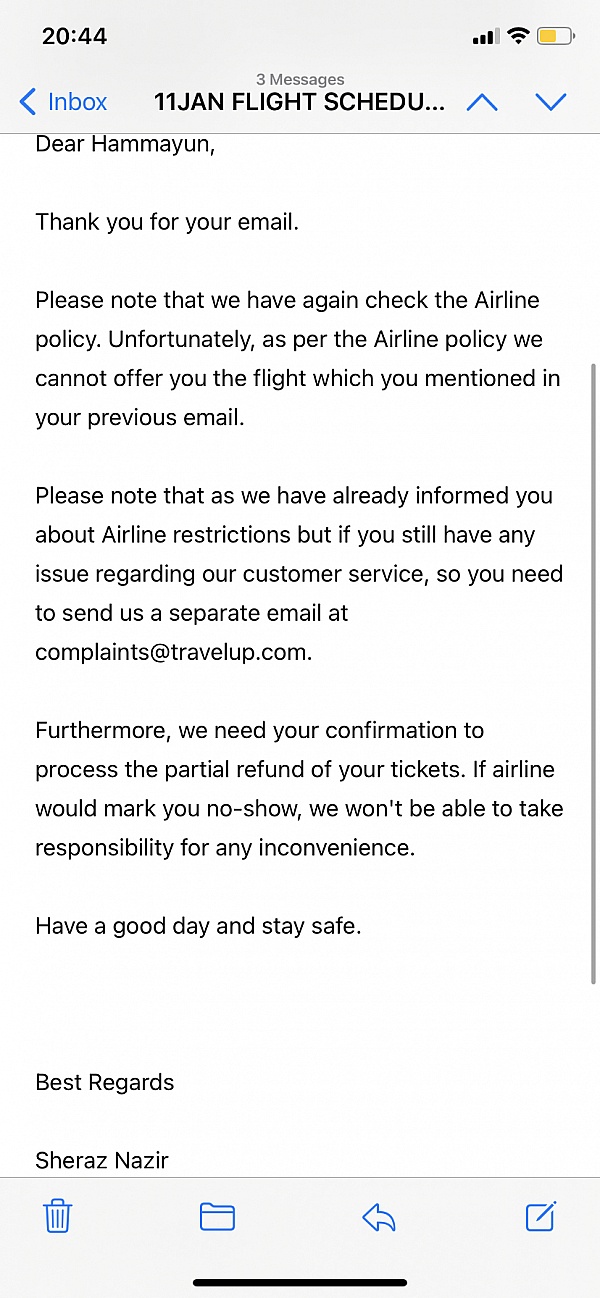Image resolution: width=600 pixels, height=1298 pixels.
Task: Tap the Wi-Fi status icon
Action: pos(518,36)
